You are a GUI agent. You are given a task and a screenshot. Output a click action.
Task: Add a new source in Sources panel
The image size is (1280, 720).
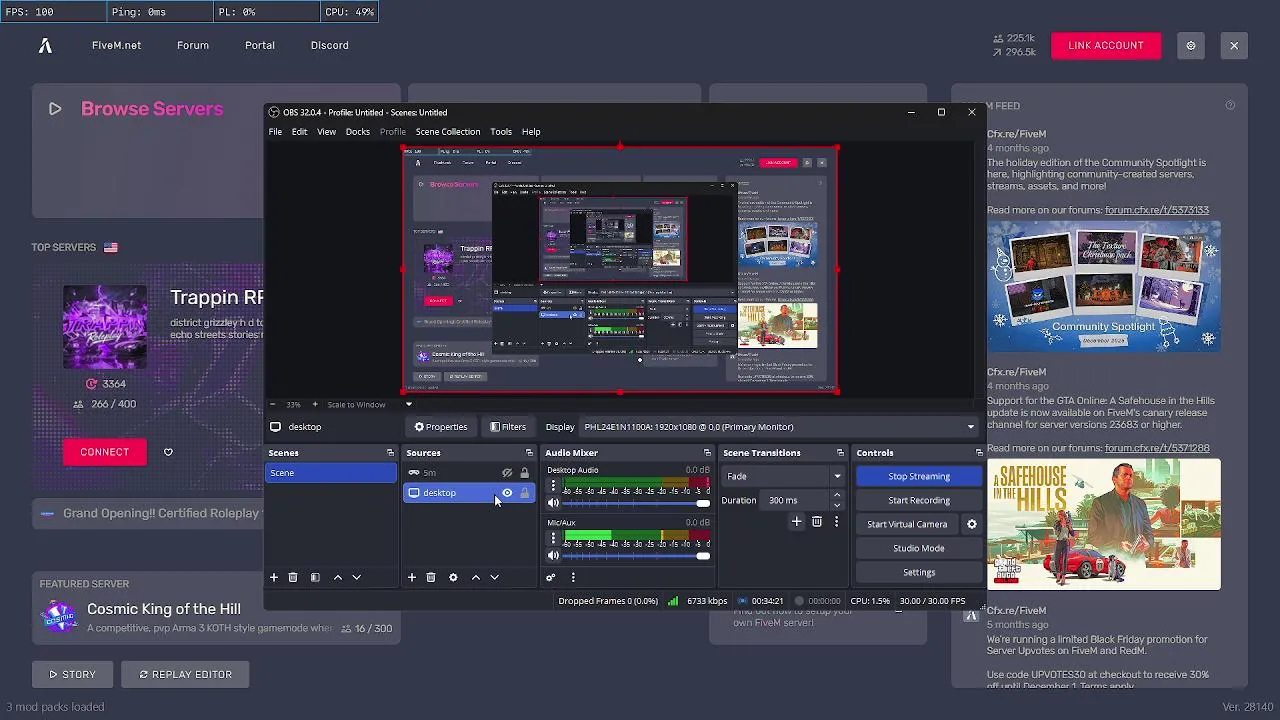[x=411, y=577]
